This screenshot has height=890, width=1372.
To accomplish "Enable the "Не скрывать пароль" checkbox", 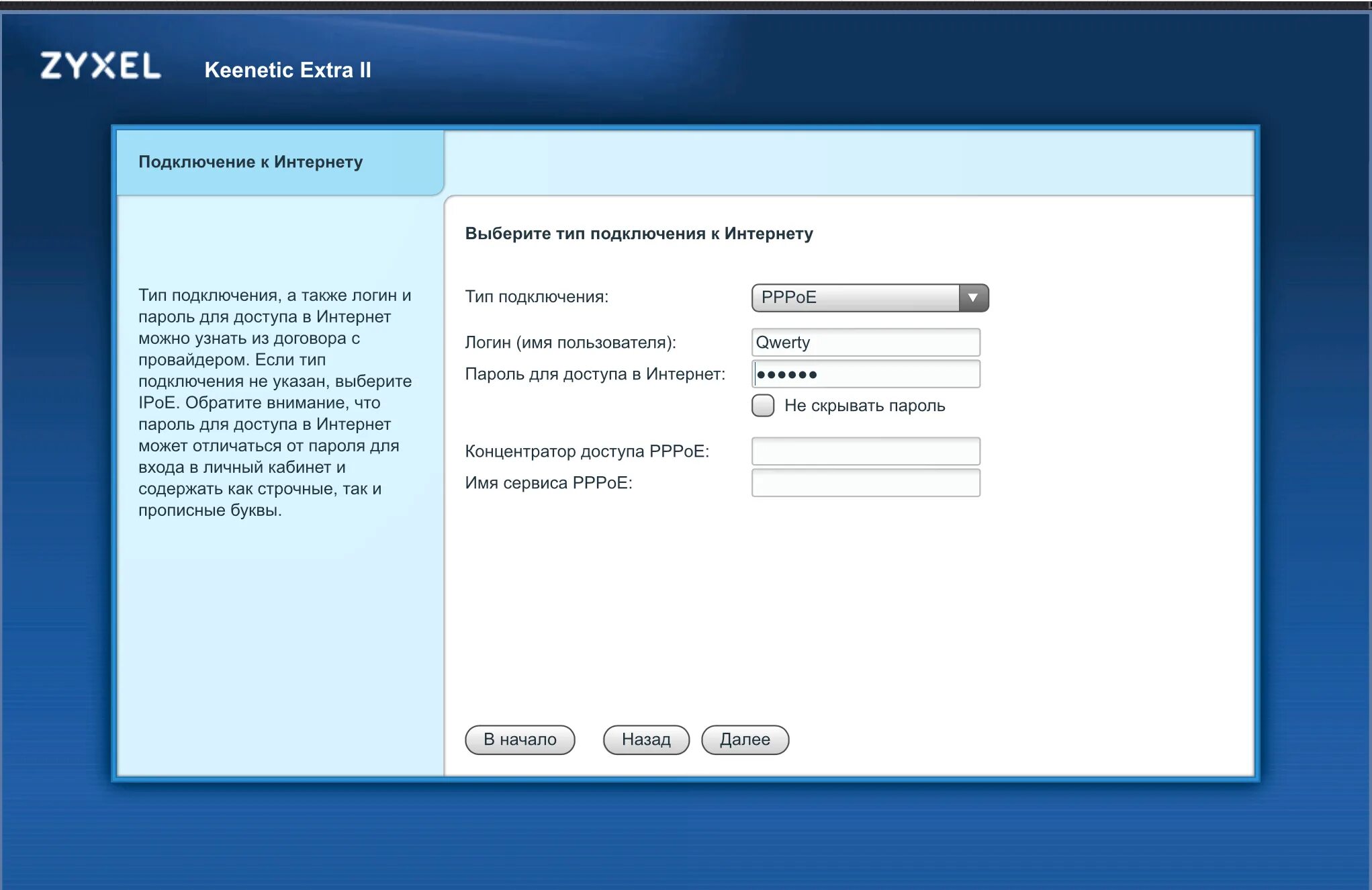I will click(x=763, y=406).
